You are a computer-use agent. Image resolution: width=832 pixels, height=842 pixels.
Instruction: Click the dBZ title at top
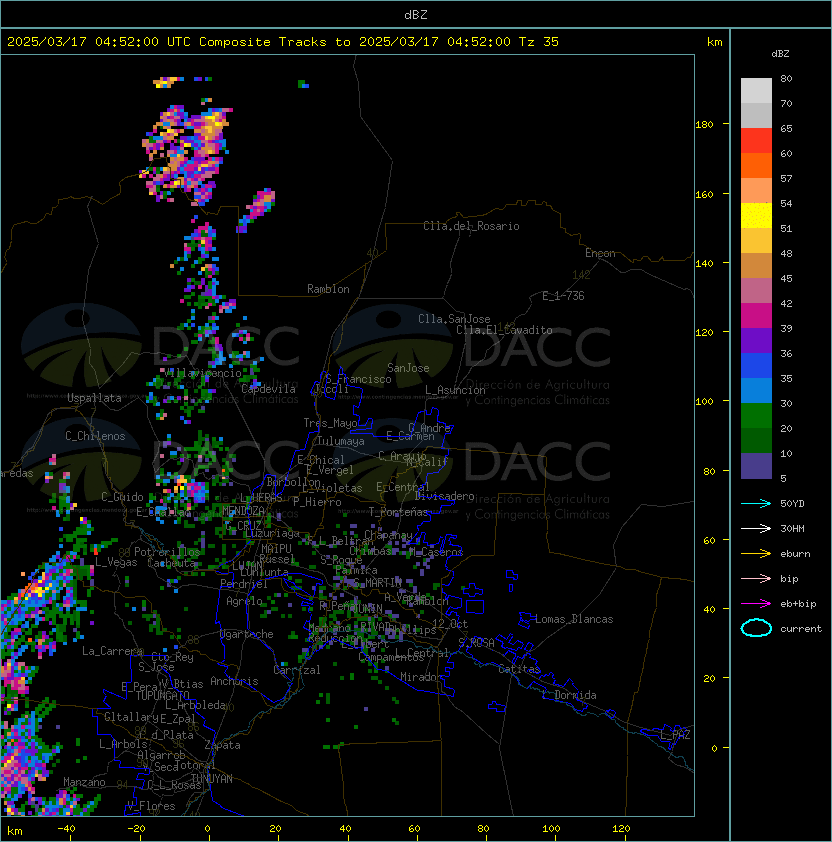click(x=416, y=15)
